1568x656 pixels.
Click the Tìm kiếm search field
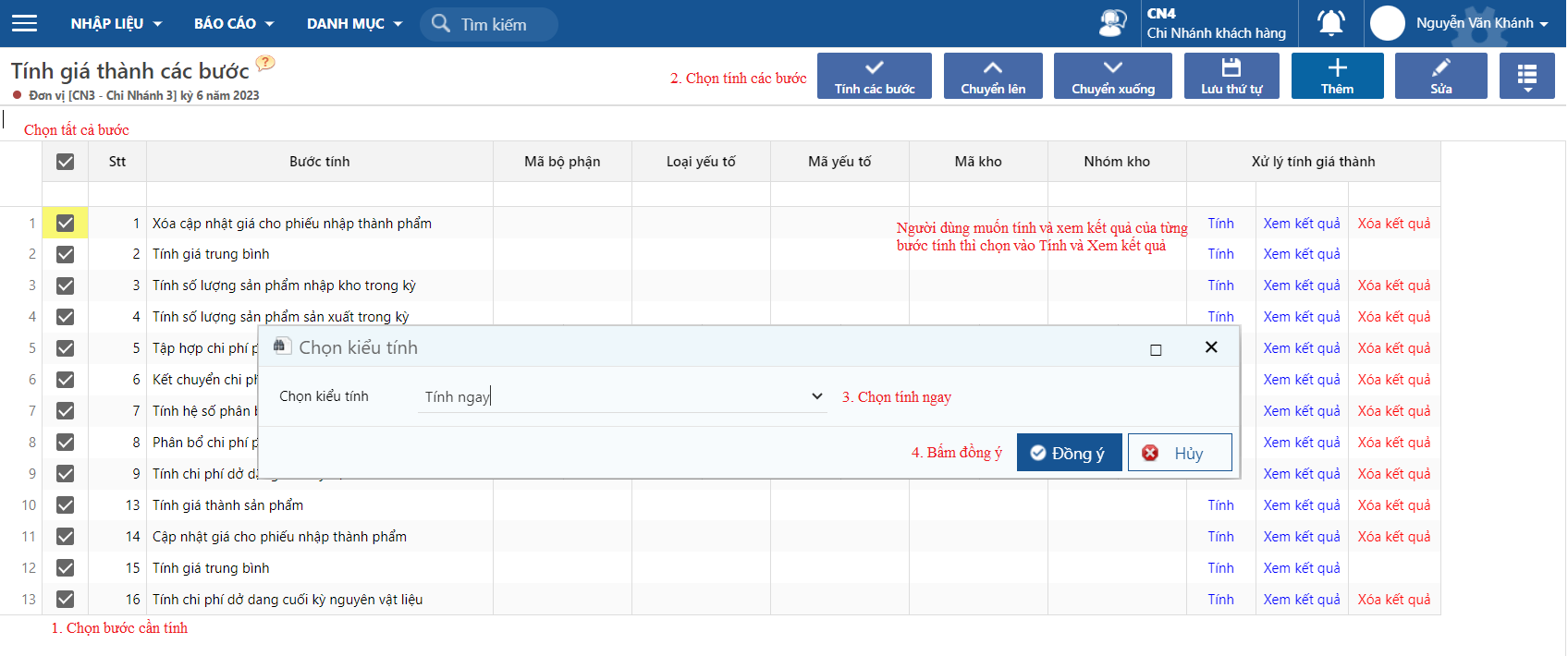pyautogui.click(x=489, y=24)
